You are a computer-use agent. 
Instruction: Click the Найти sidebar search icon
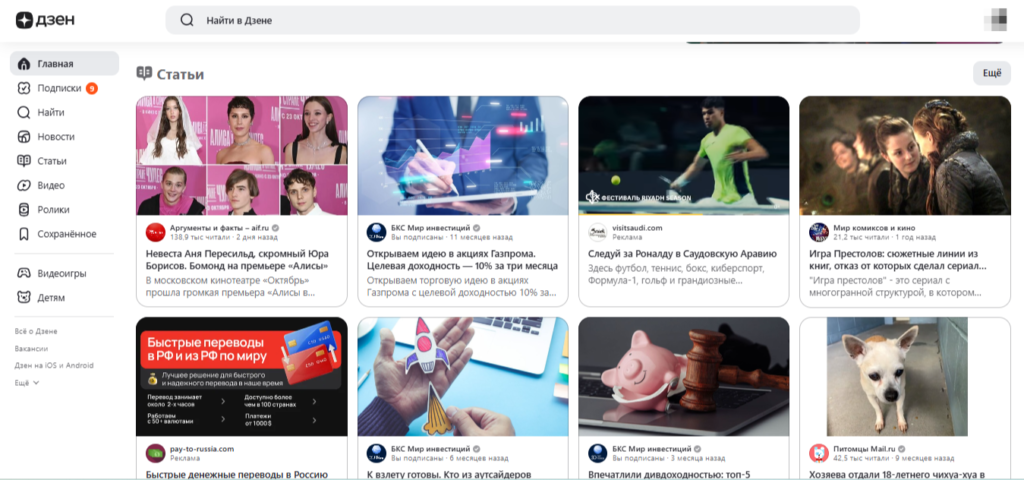[24, 112]
